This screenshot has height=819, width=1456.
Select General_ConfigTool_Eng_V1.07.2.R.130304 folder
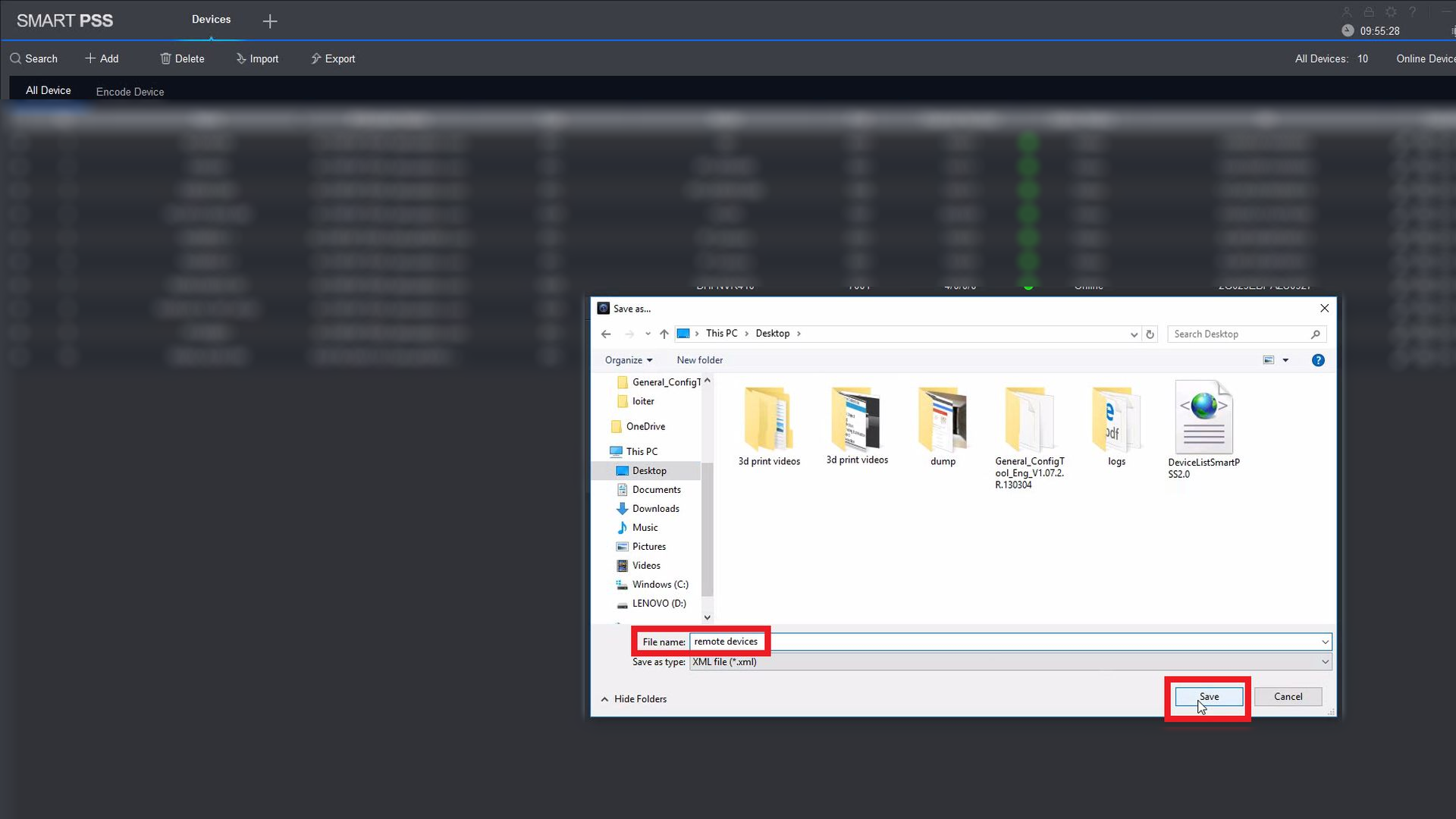tap(1030, 437)
